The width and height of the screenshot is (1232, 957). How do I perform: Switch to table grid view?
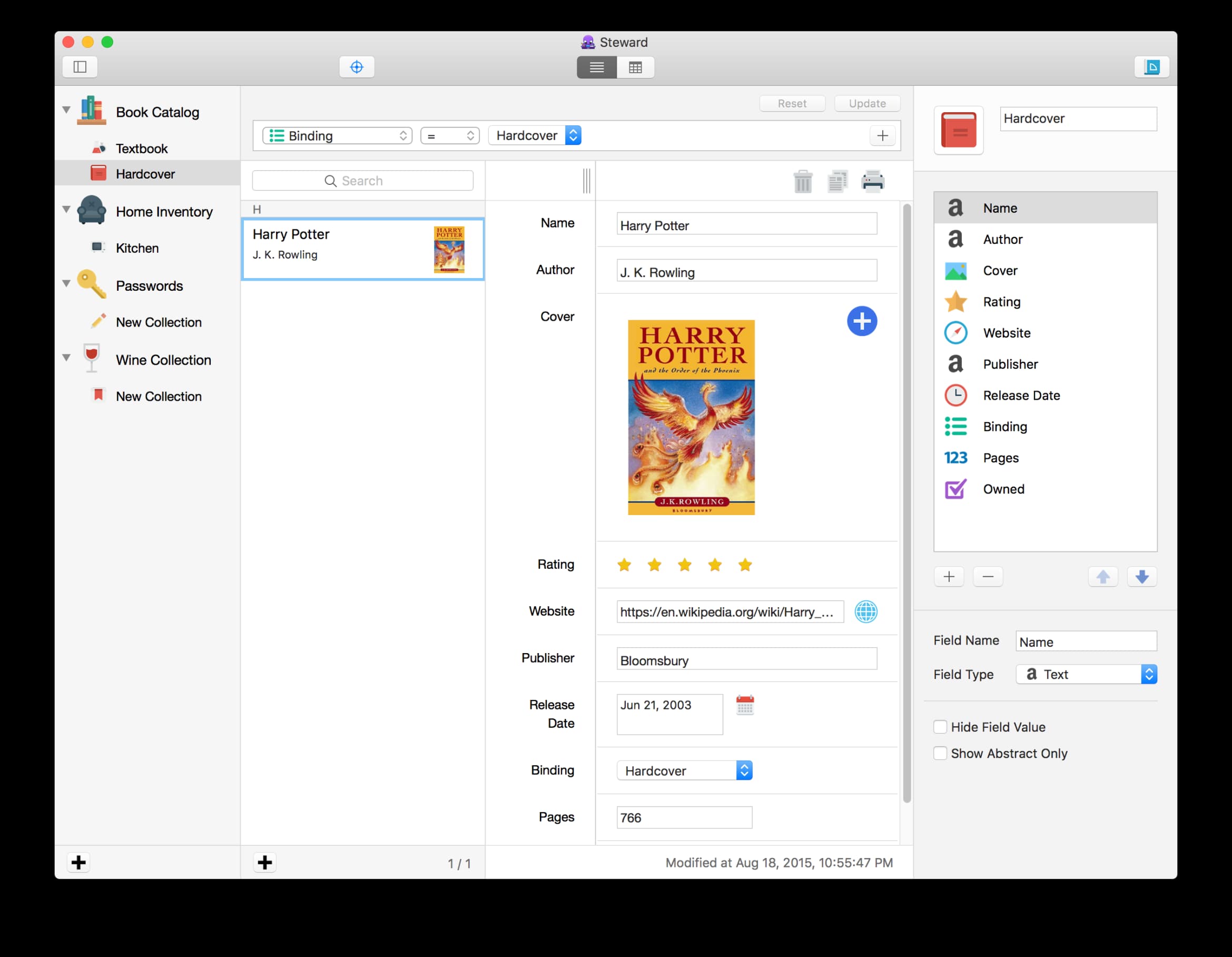pos(635,67)
